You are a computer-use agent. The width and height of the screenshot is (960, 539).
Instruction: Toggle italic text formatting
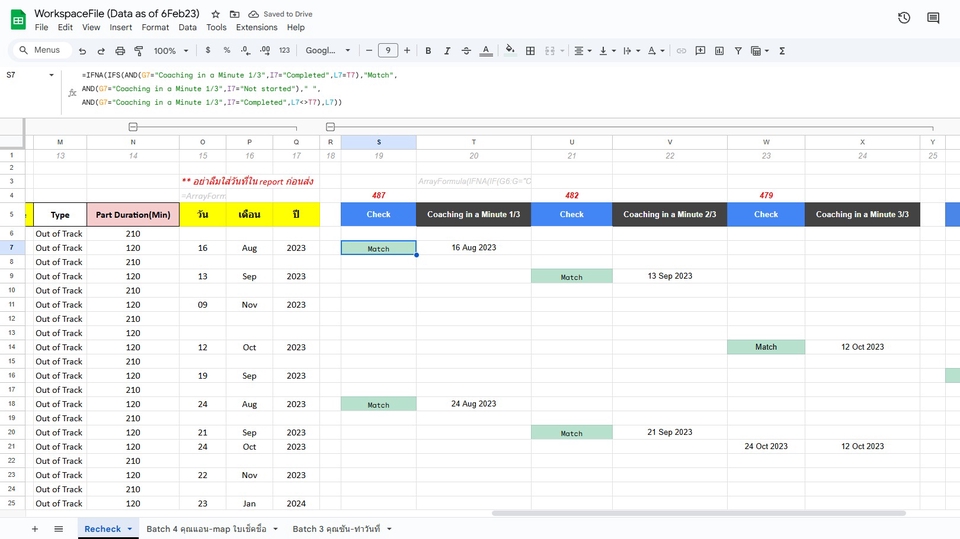[447, 51]
